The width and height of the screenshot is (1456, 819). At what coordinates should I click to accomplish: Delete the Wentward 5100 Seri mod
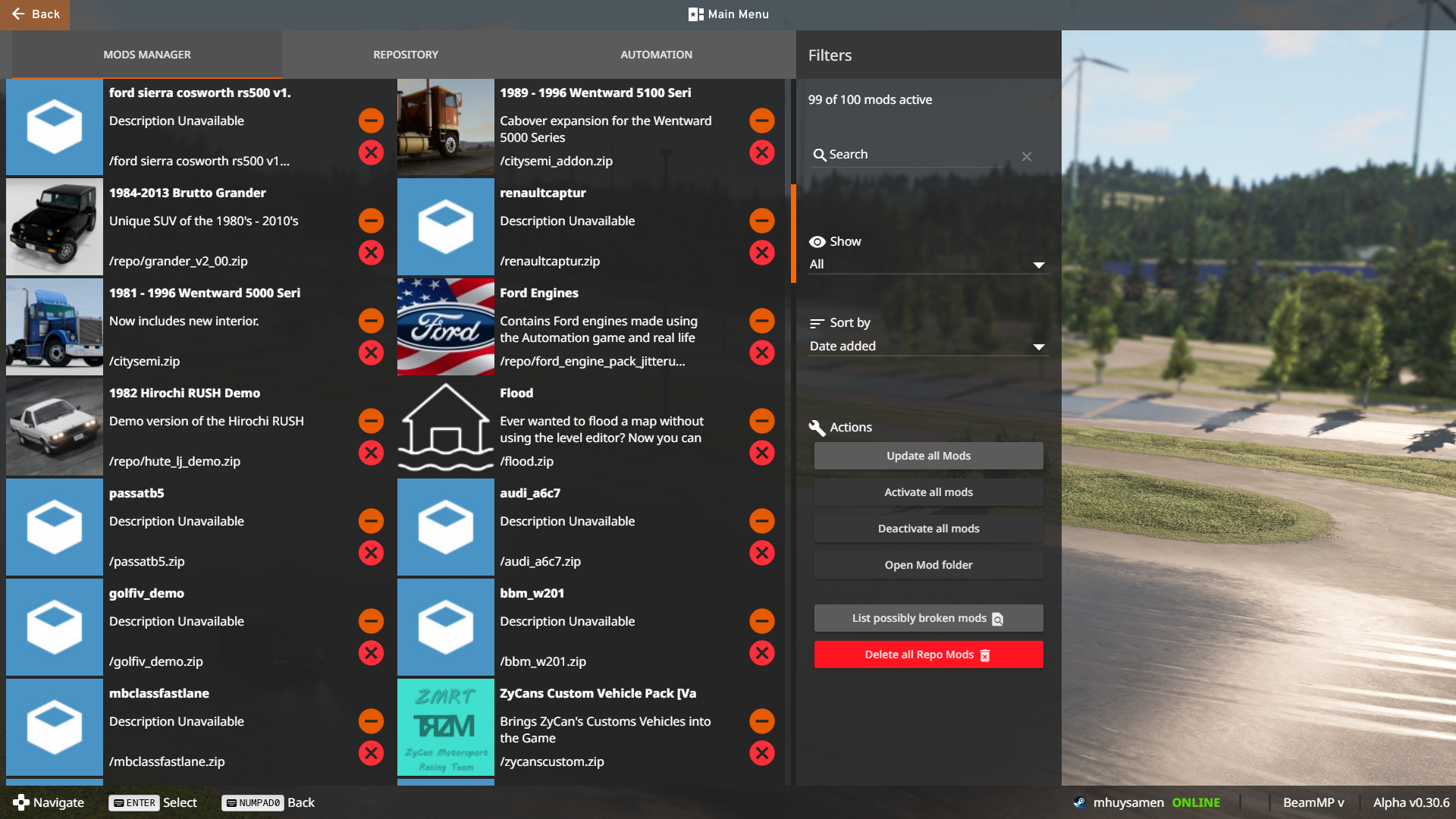762,152
